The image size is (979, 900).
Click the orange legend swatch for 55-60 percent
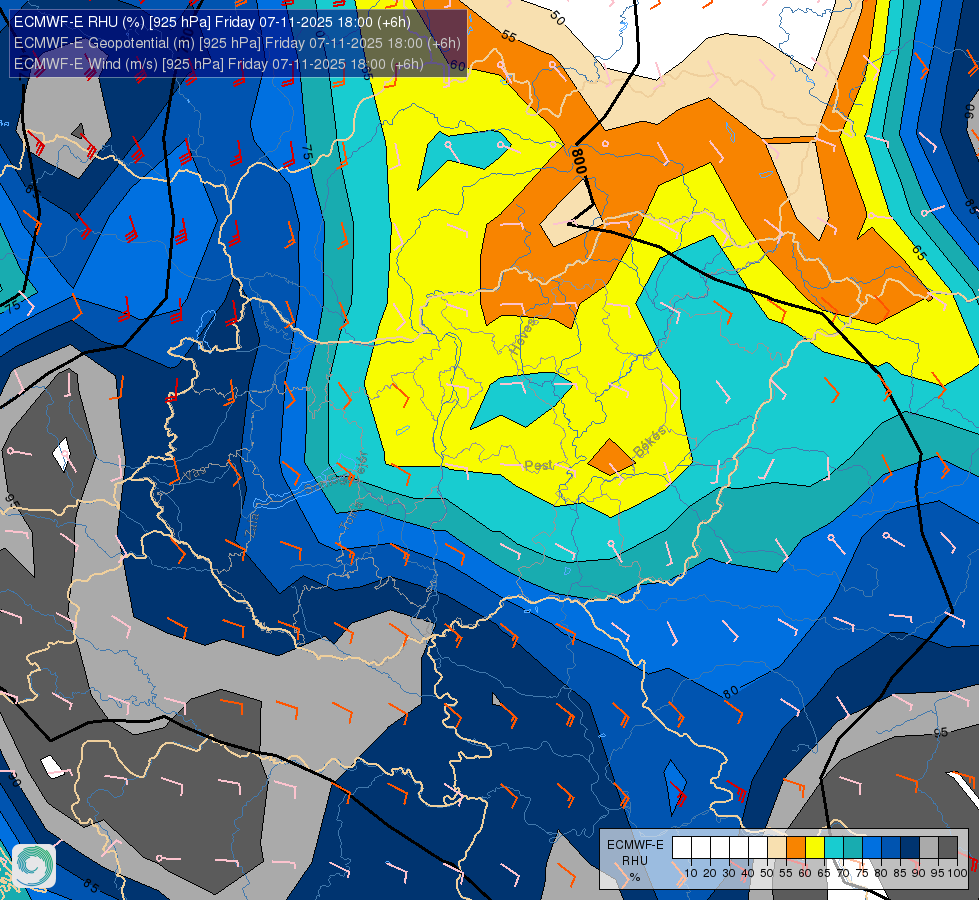click(795, 847)
